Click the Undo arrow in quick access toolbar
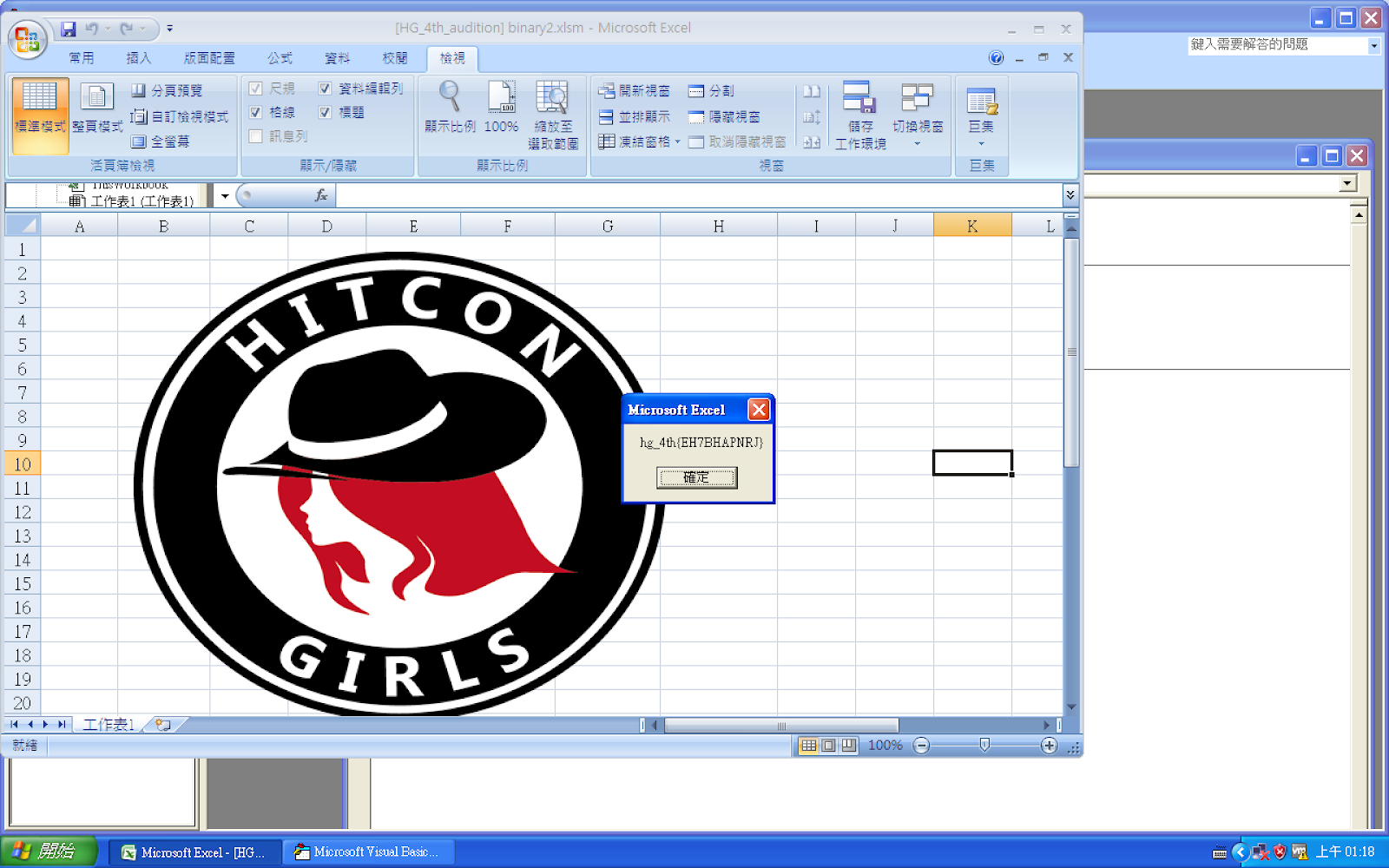Screen dimensions: 1389x868 [x=91, y=30]
